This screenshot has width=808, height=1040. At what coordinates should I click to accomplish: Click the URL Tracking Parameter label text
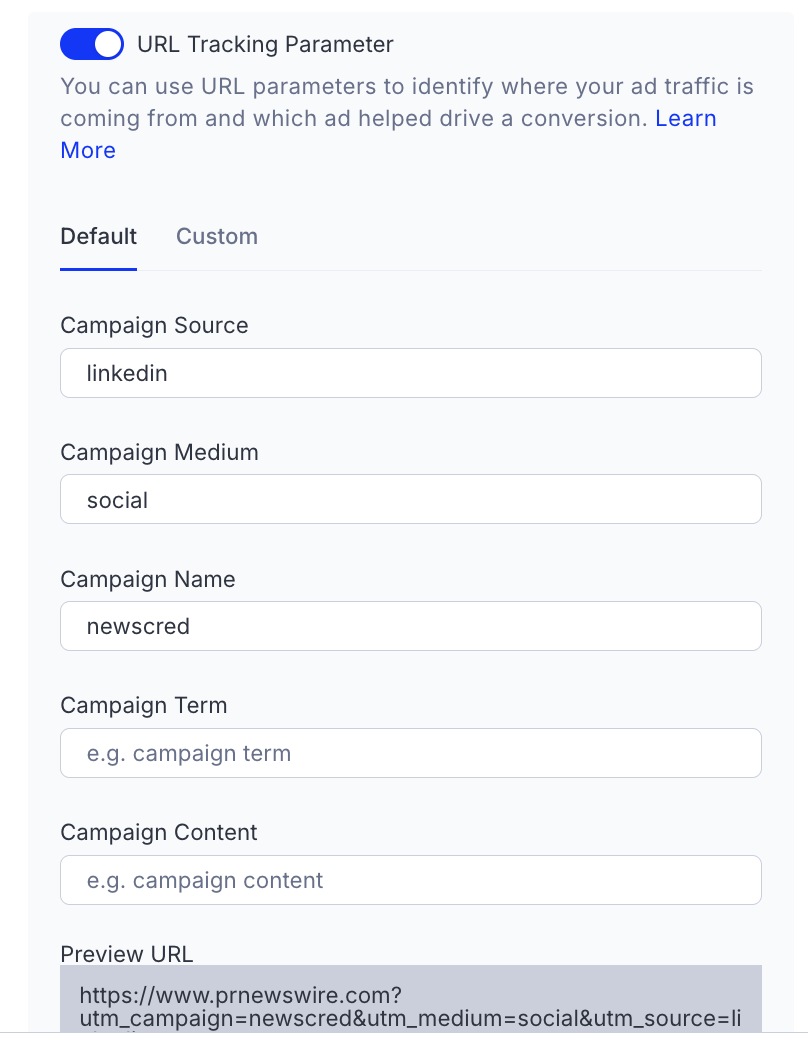click(265, 44)
